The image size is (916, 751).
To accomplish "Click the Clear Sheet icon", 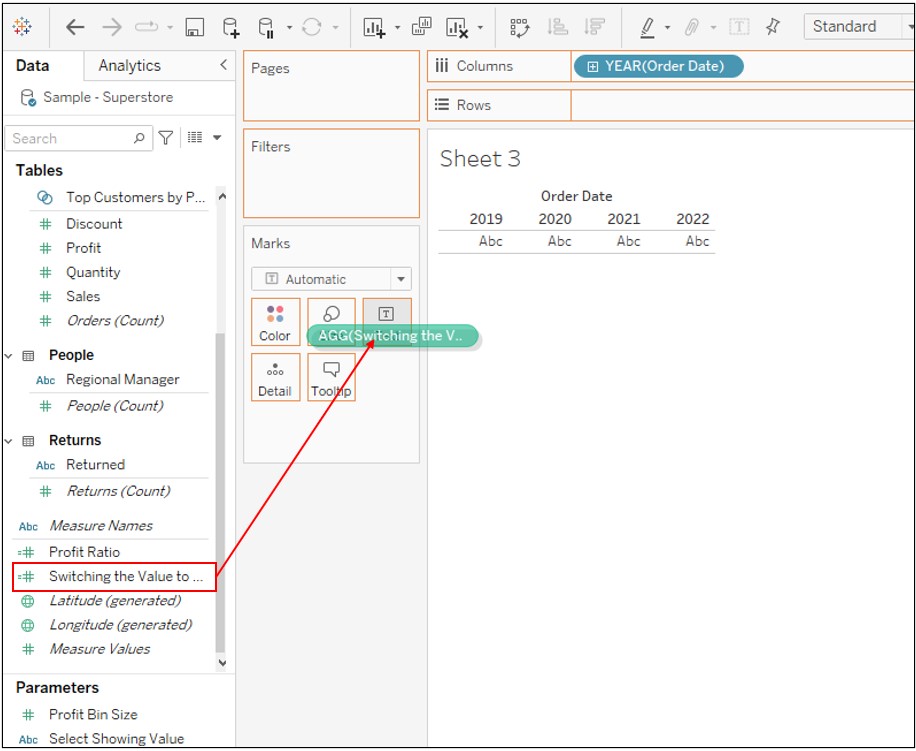I will pos(457,27).
